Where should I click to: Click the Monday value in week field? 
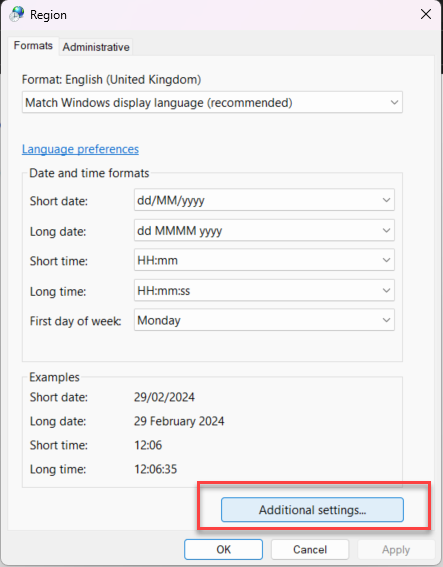[159, 320]
